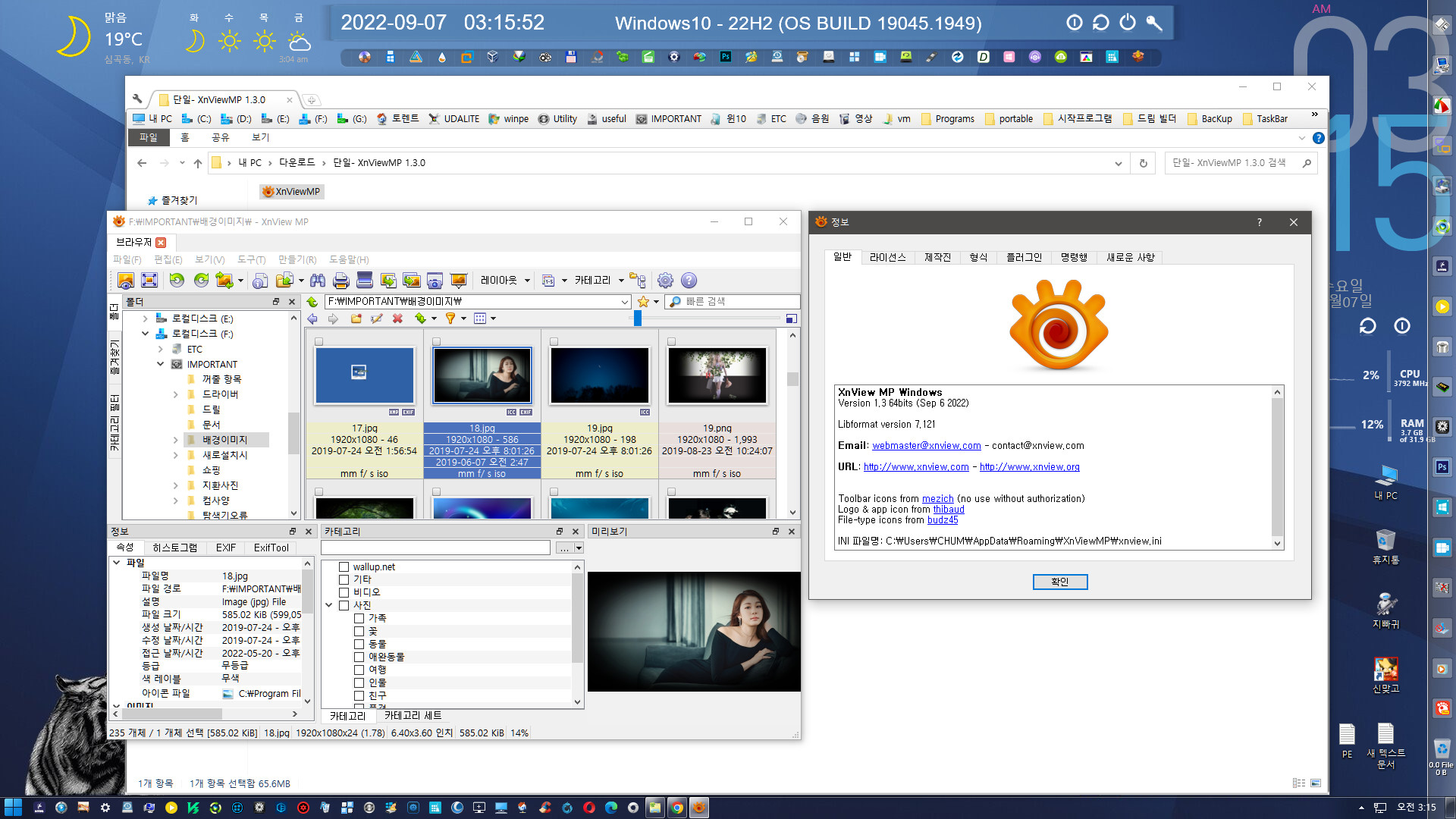Click the thumbnail size preset icon beside slider

[x=792, y=318]
